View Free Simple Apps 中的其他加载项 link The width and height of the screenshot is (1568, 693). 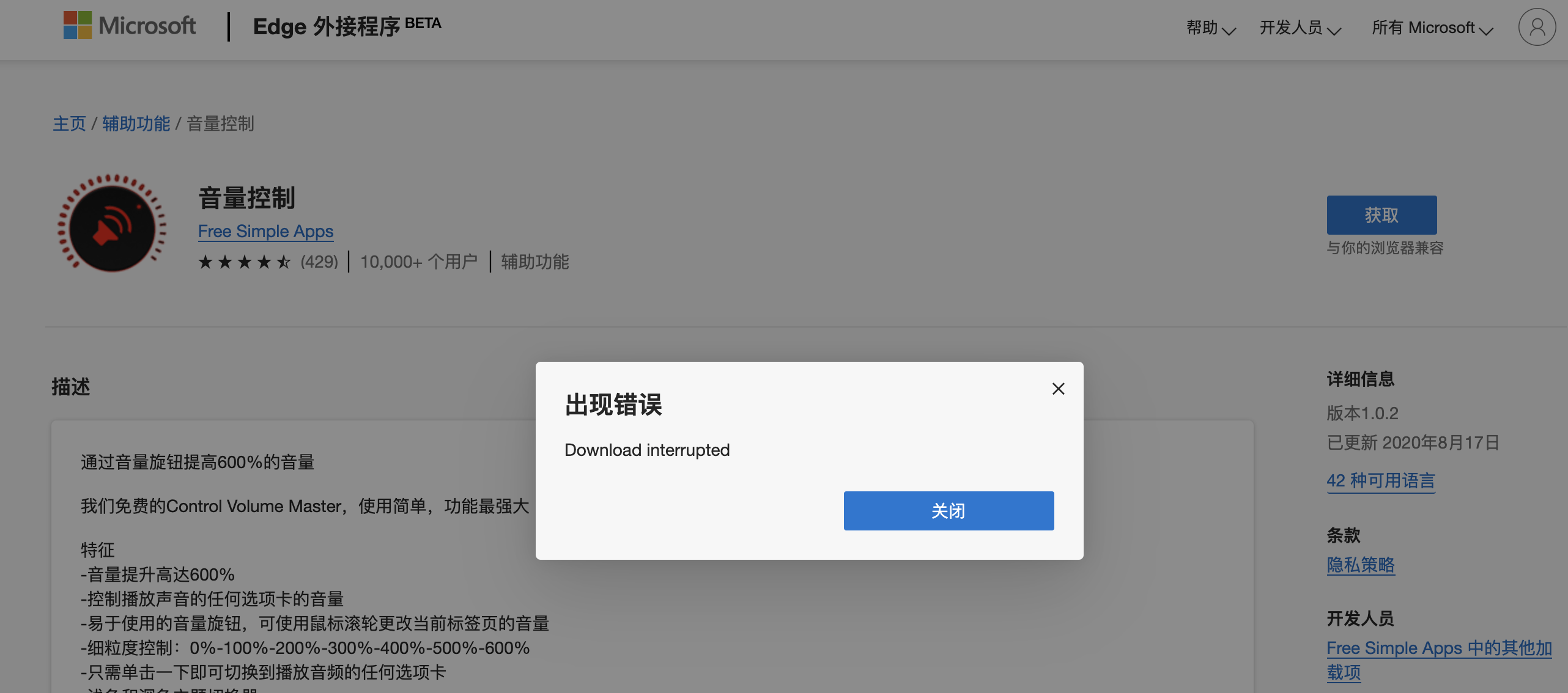pyautogui.click(x=1440, y=661)
